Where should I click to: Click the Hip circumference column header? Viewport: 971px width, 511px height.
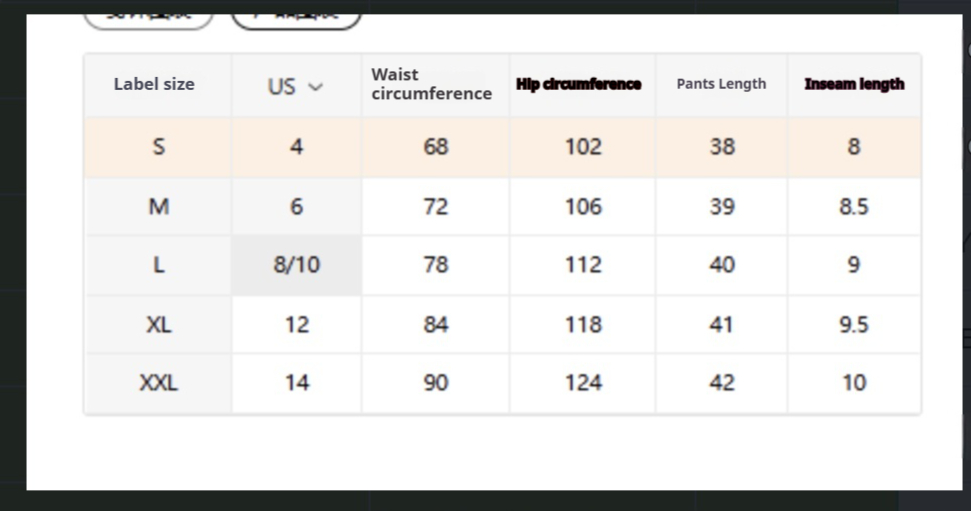[578, 84]
